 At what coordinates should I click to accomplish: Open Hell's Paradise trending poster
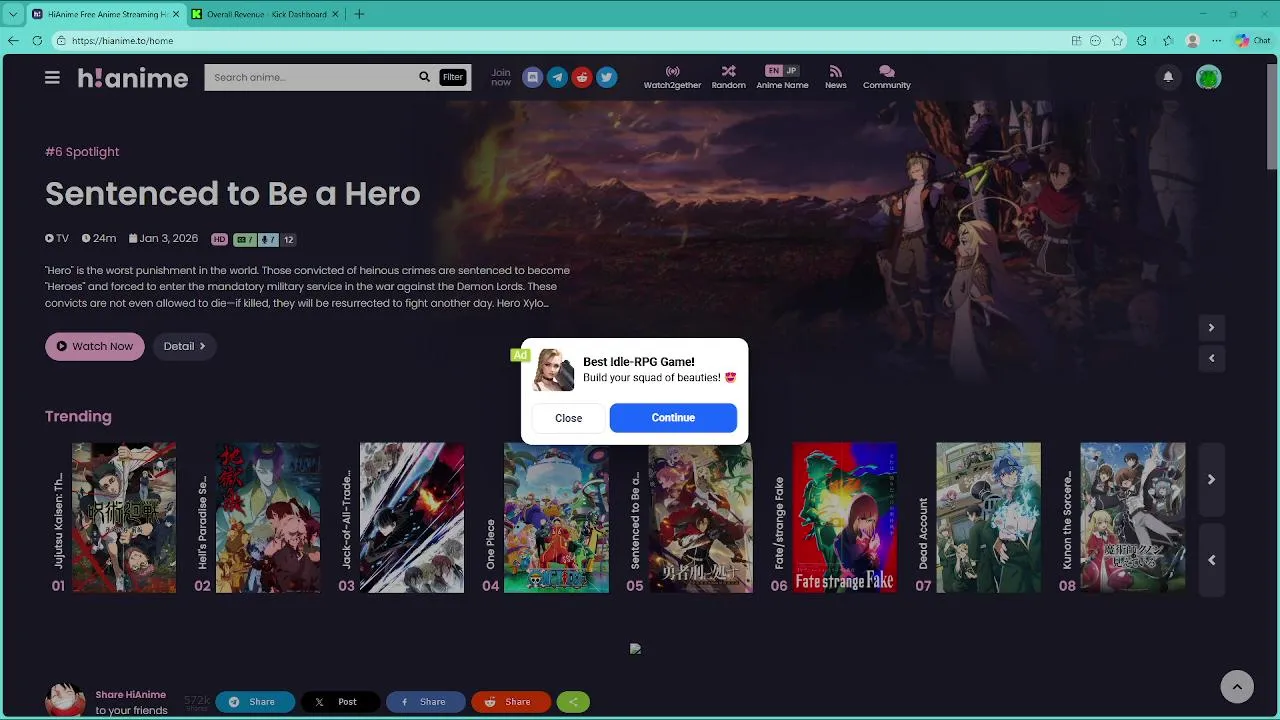click(268, 518)
